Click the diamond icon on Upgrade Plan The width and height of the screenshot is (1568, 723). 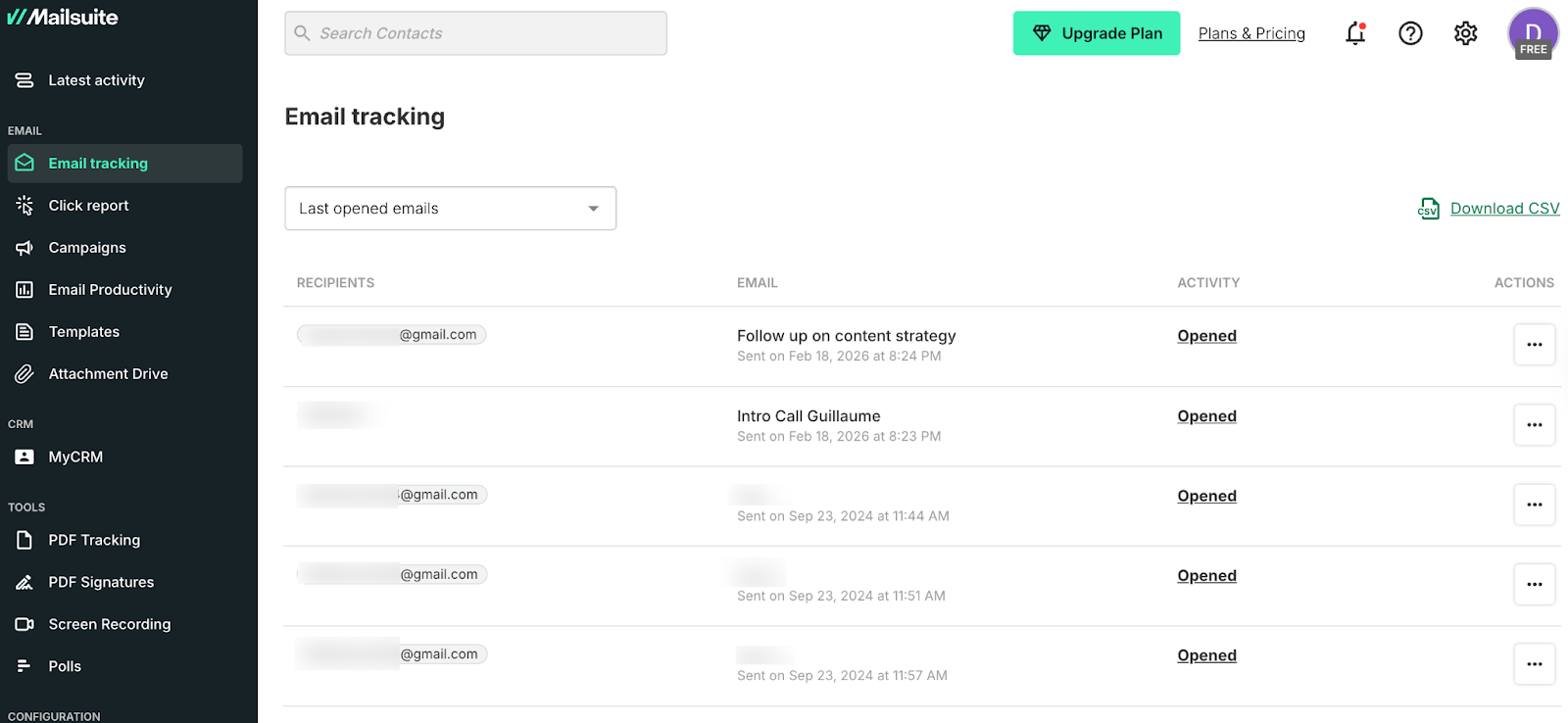(1042, 33)
